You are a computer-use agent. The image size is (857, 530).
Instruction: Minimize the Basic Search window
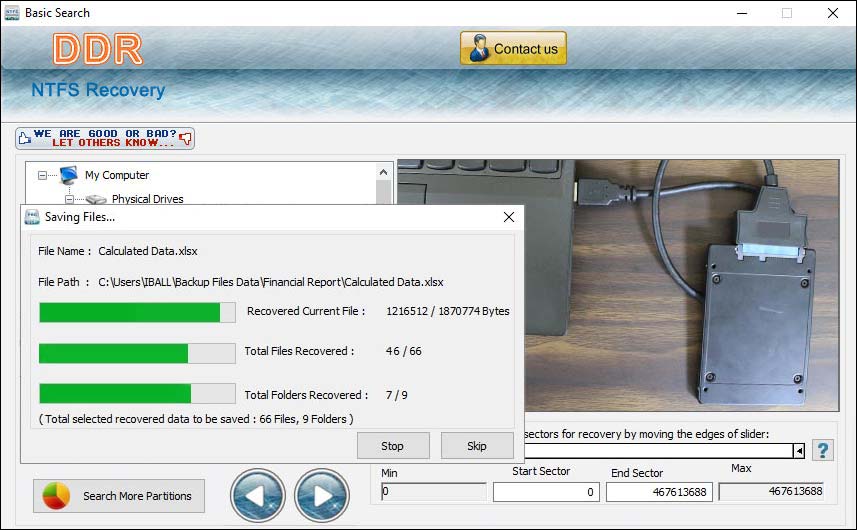point(742,13)
